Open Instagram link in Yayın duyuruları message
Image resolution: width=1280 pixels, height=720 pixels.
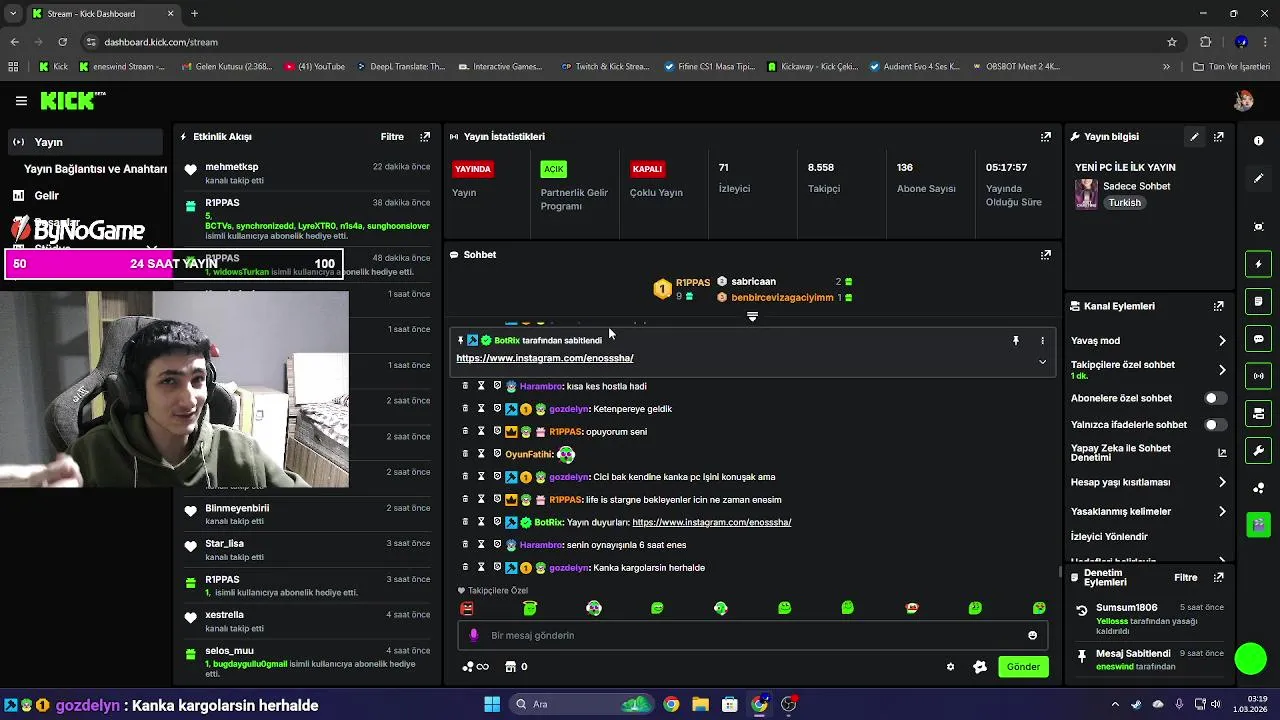click(x=712, y=522)
